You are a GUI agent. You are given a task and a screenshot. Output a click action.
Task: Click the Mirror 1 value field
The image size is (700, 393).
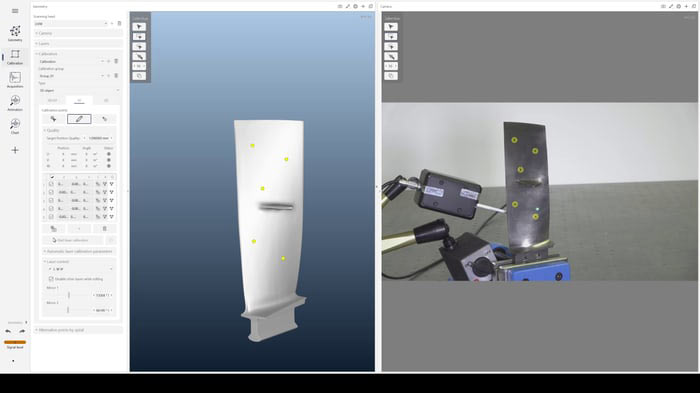pyautogui.click(x=102, y=295)
